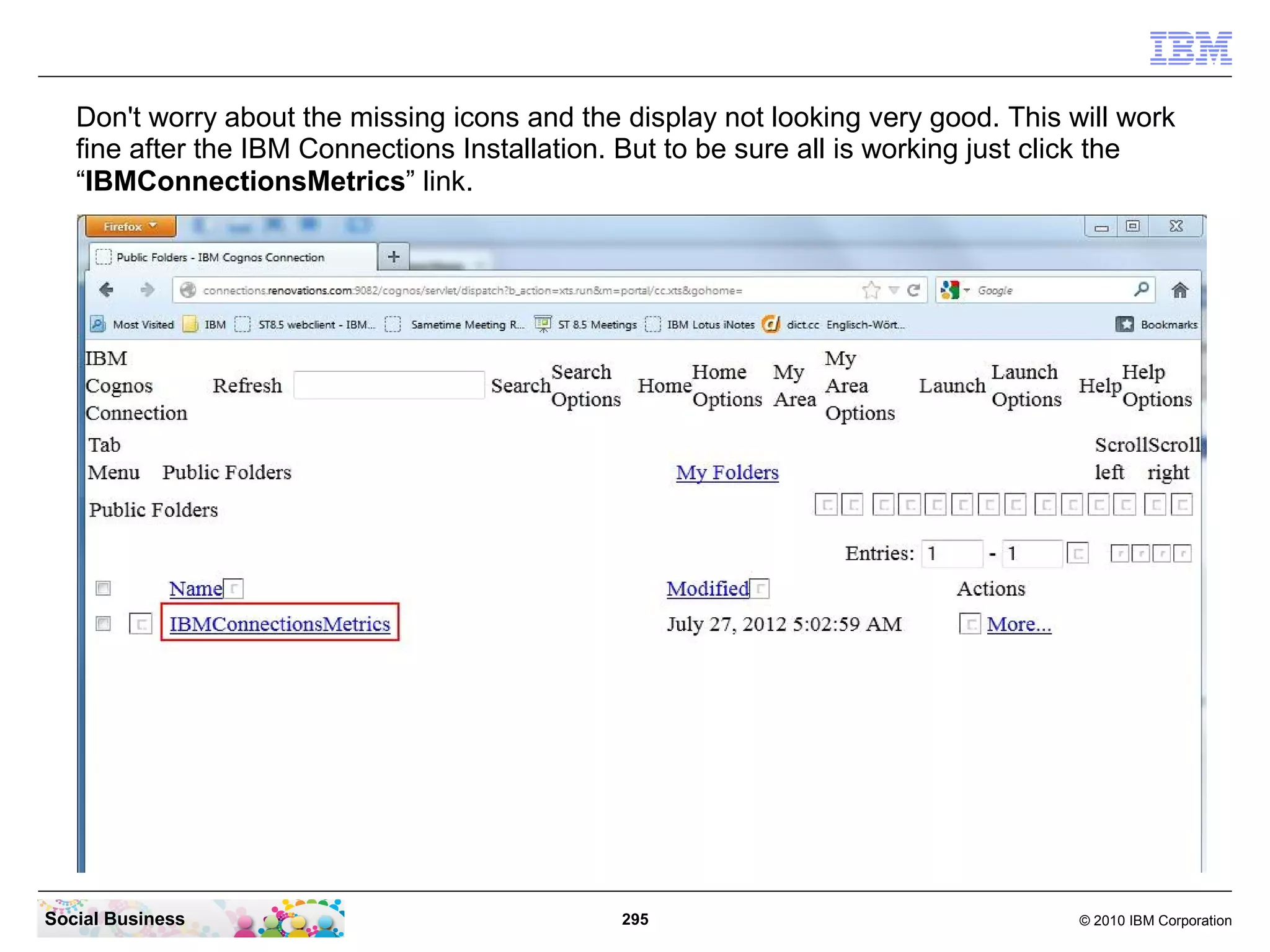The height and width of the screenshot is (952, 1270).
Task: Click the site identity globe icon
Action: coord(188,290)
